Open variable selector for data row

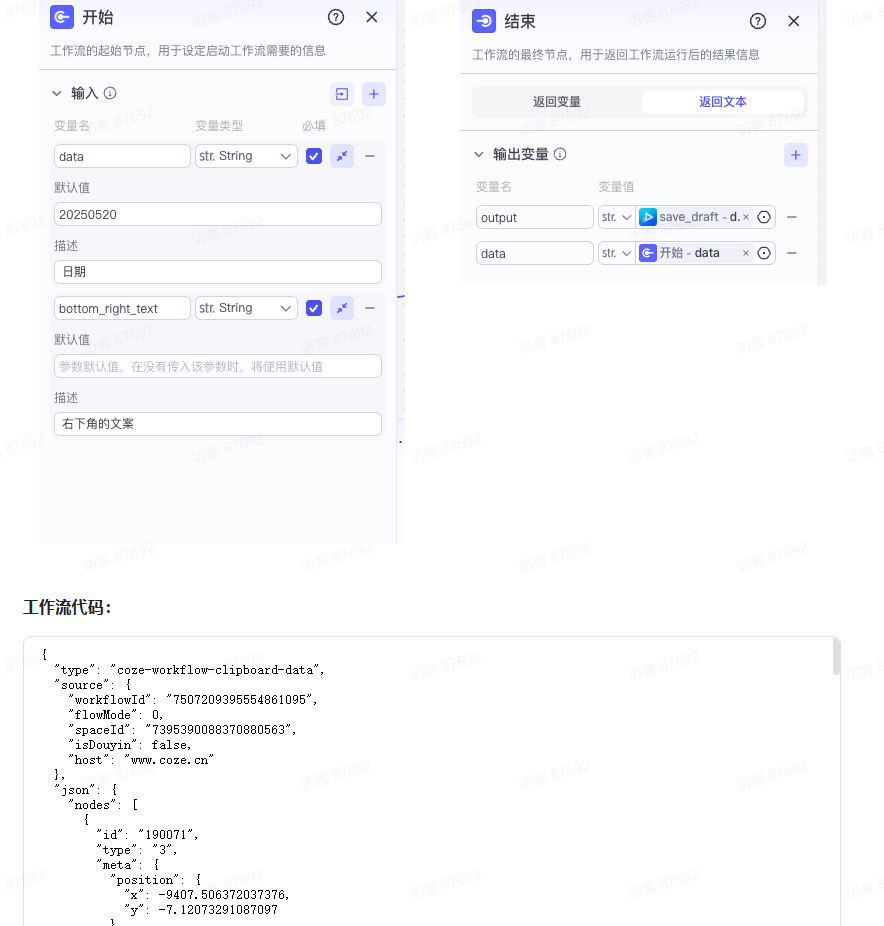[764, 253]
